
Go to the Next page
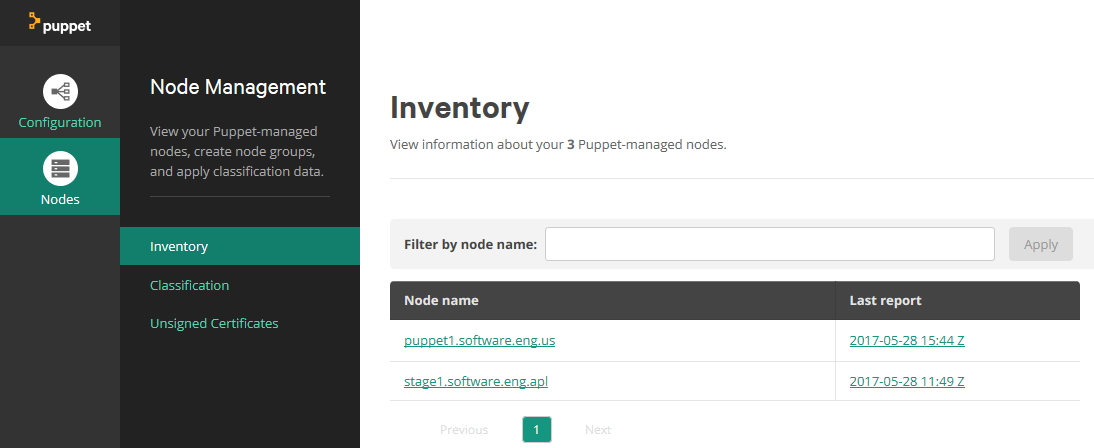coord(598,430)
